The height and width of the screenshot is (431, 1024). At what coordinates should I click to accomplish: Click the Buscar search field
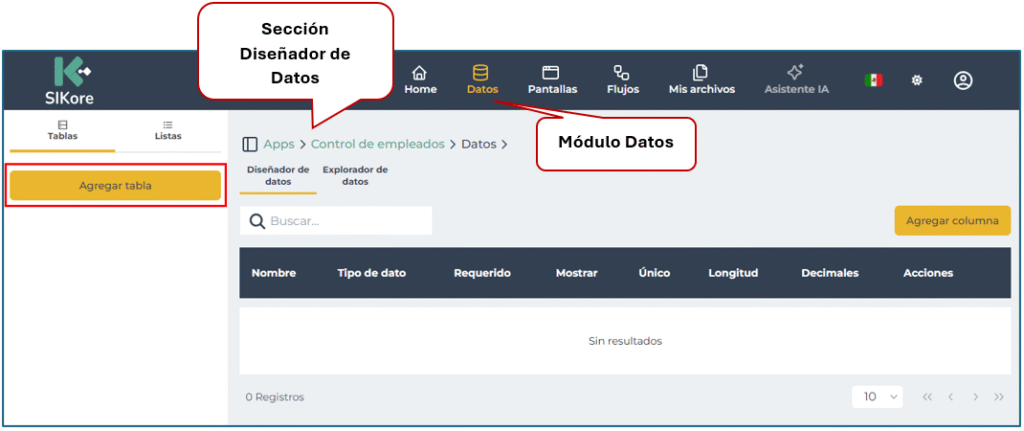pyautogui.click(x=336, y=221)
